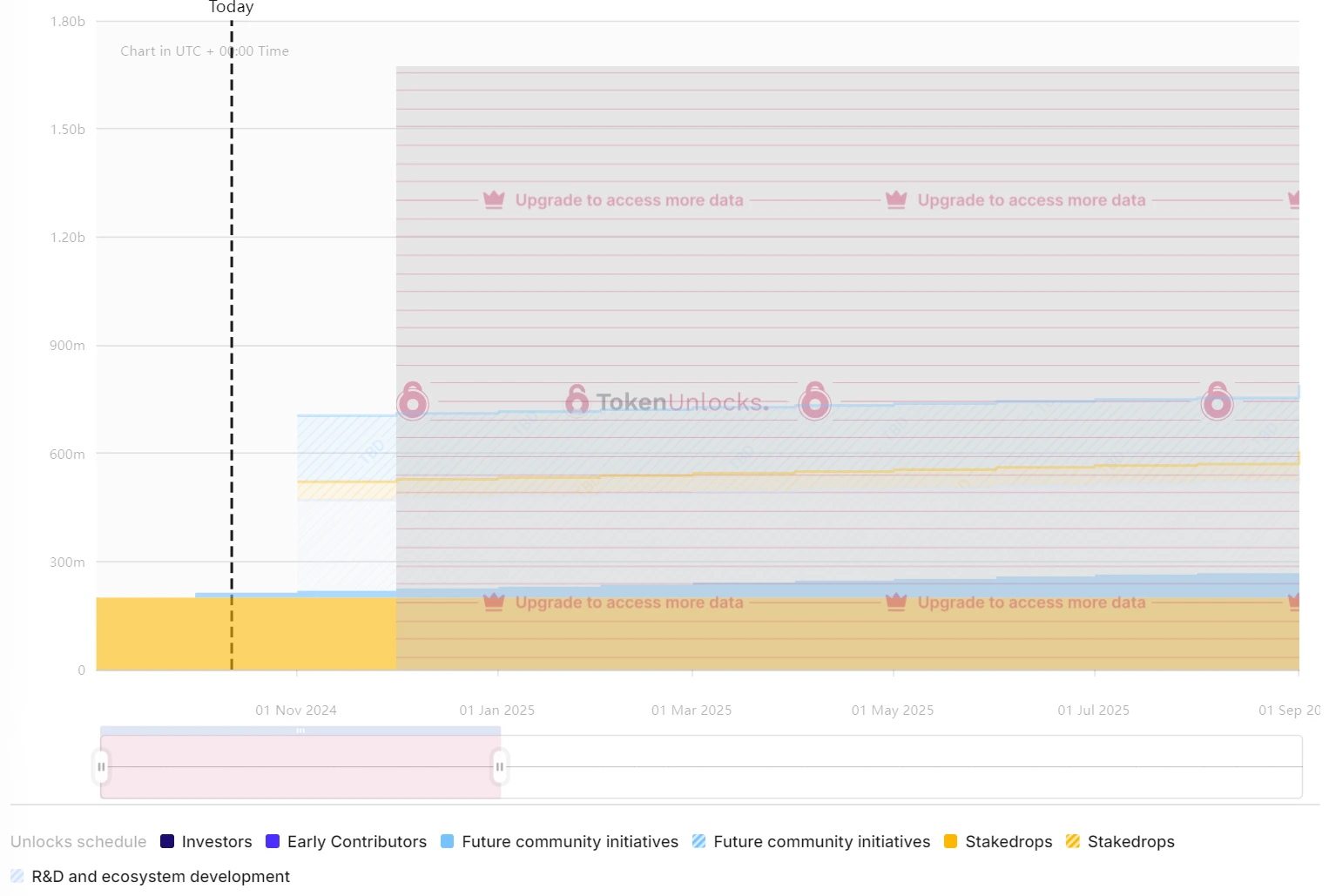Toggle the solid blue Future community initiatives legend
1329x896 pixels.
click(x=559, y=842)
